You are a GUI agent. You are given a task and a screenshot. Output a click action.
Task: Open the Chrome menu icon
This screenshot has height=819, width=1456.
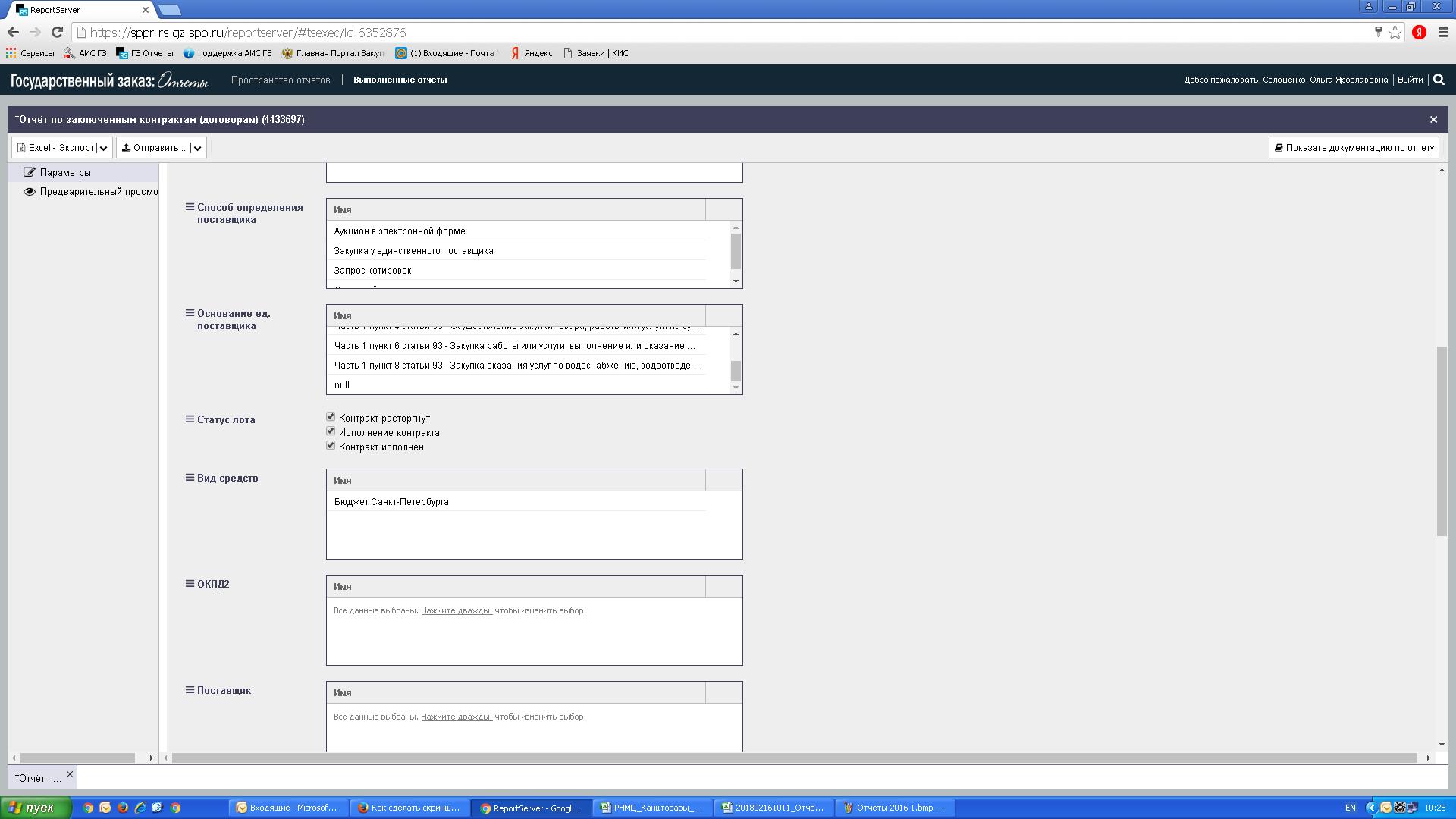tap(1444, 33)
